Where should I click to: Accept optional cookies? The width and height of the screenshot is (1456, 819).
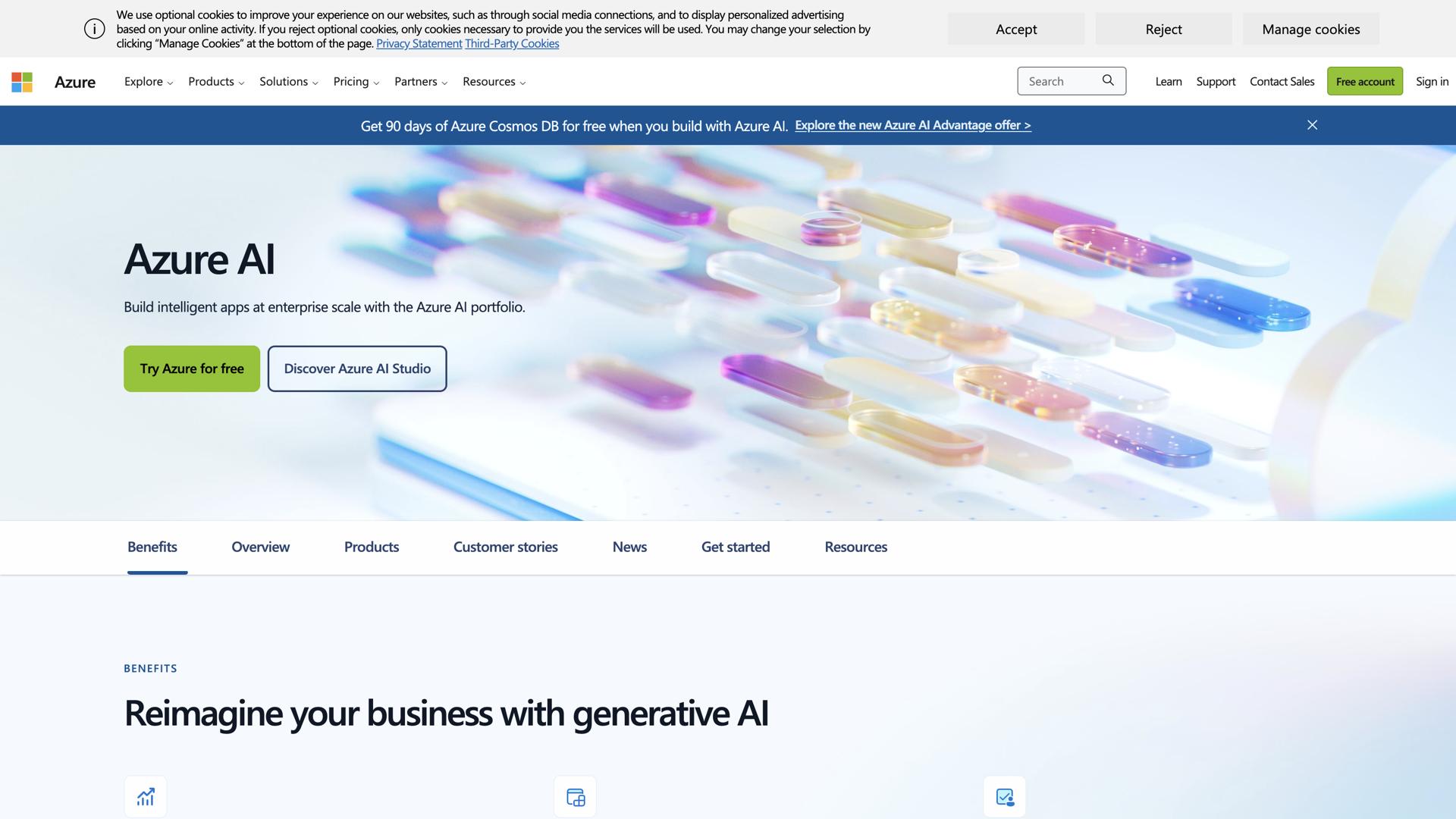[1015, 29]
